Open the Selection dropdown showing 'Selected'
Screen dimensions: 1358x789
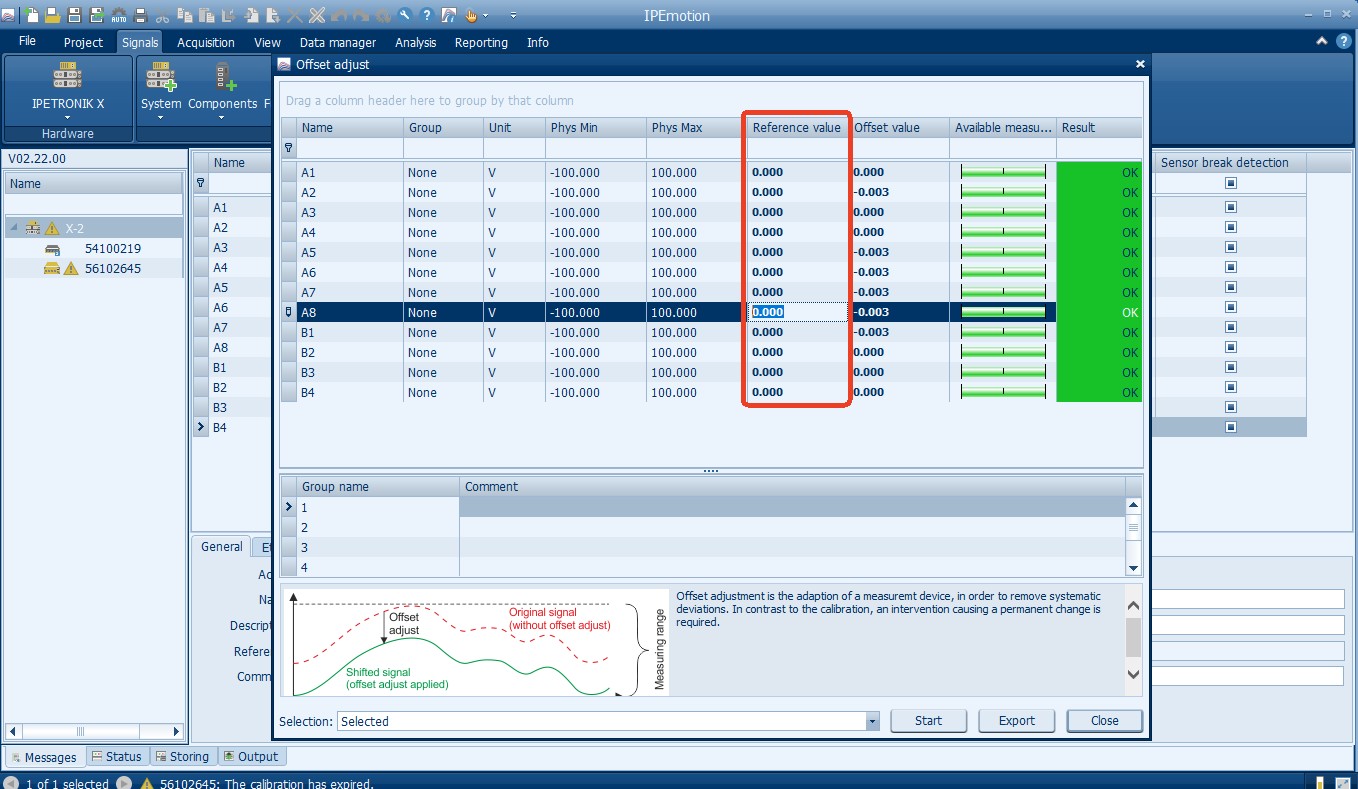click(x=872, y=721)
